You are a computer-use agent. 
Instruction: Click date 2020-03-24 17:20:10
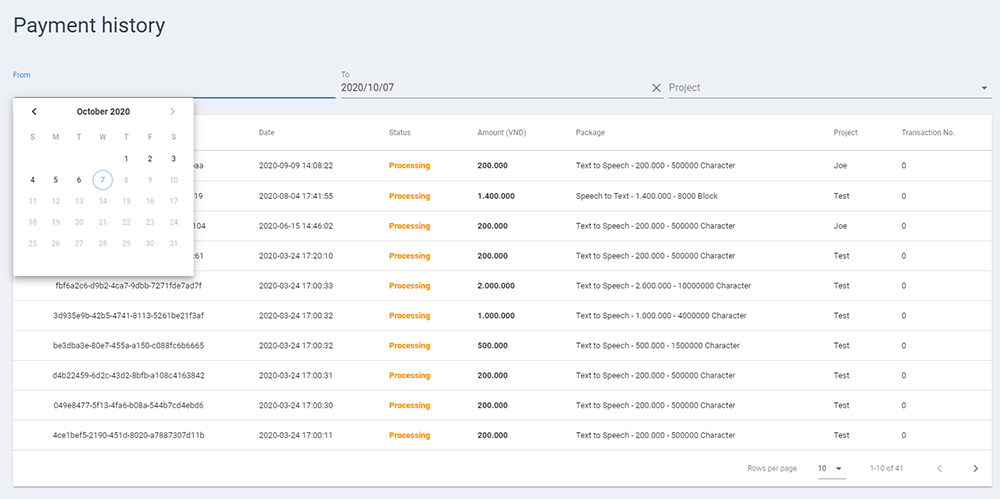point(296,256)
